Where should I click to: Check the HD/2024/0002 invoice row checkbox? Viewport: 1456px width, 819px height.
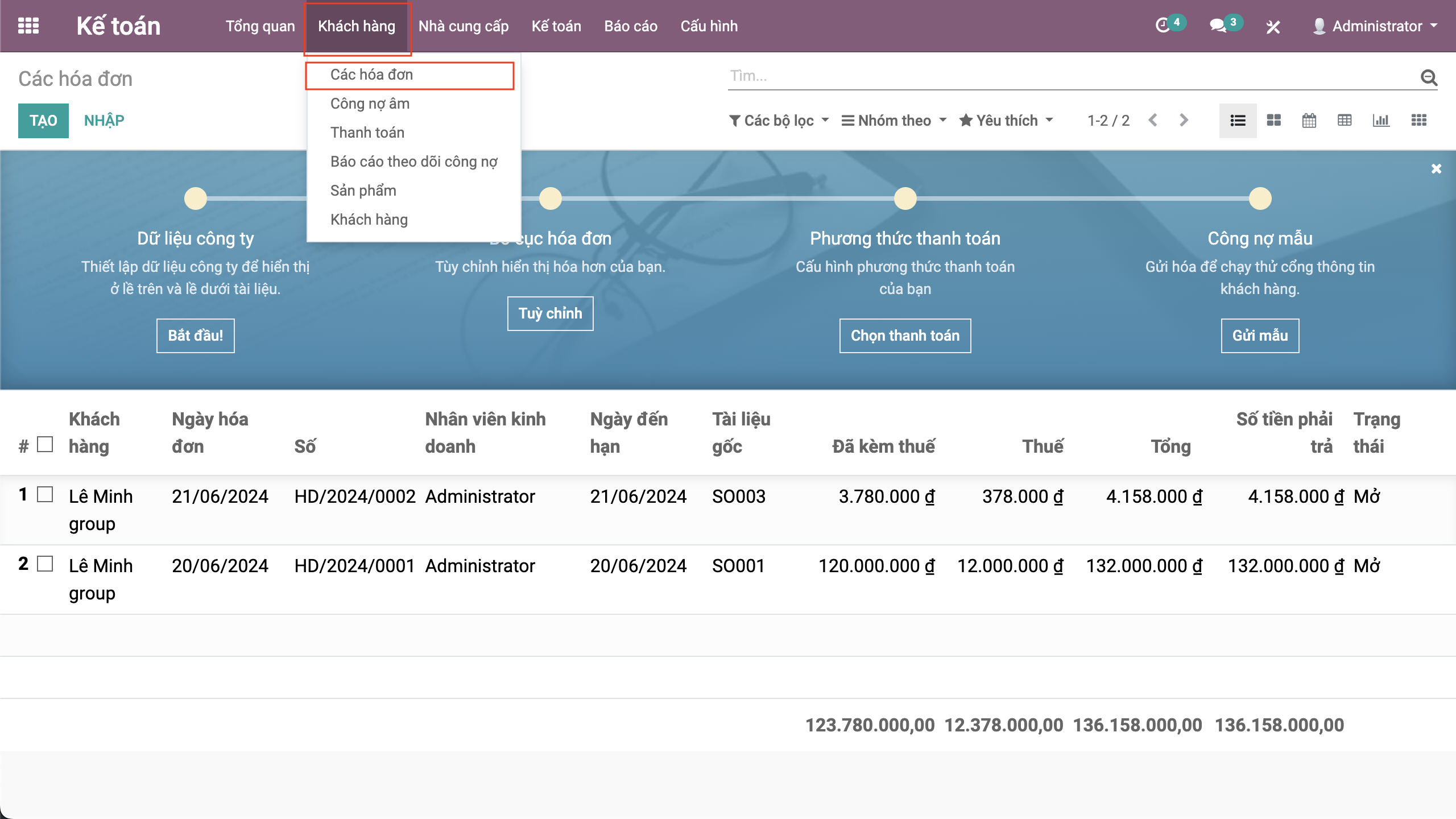45,494
